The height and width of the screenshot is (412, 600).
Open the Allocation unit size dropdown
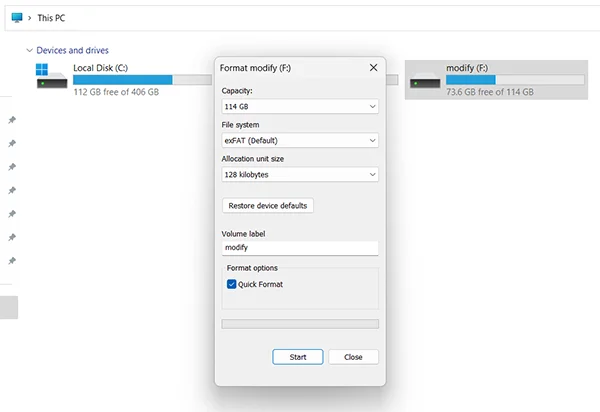coord(300,174)
